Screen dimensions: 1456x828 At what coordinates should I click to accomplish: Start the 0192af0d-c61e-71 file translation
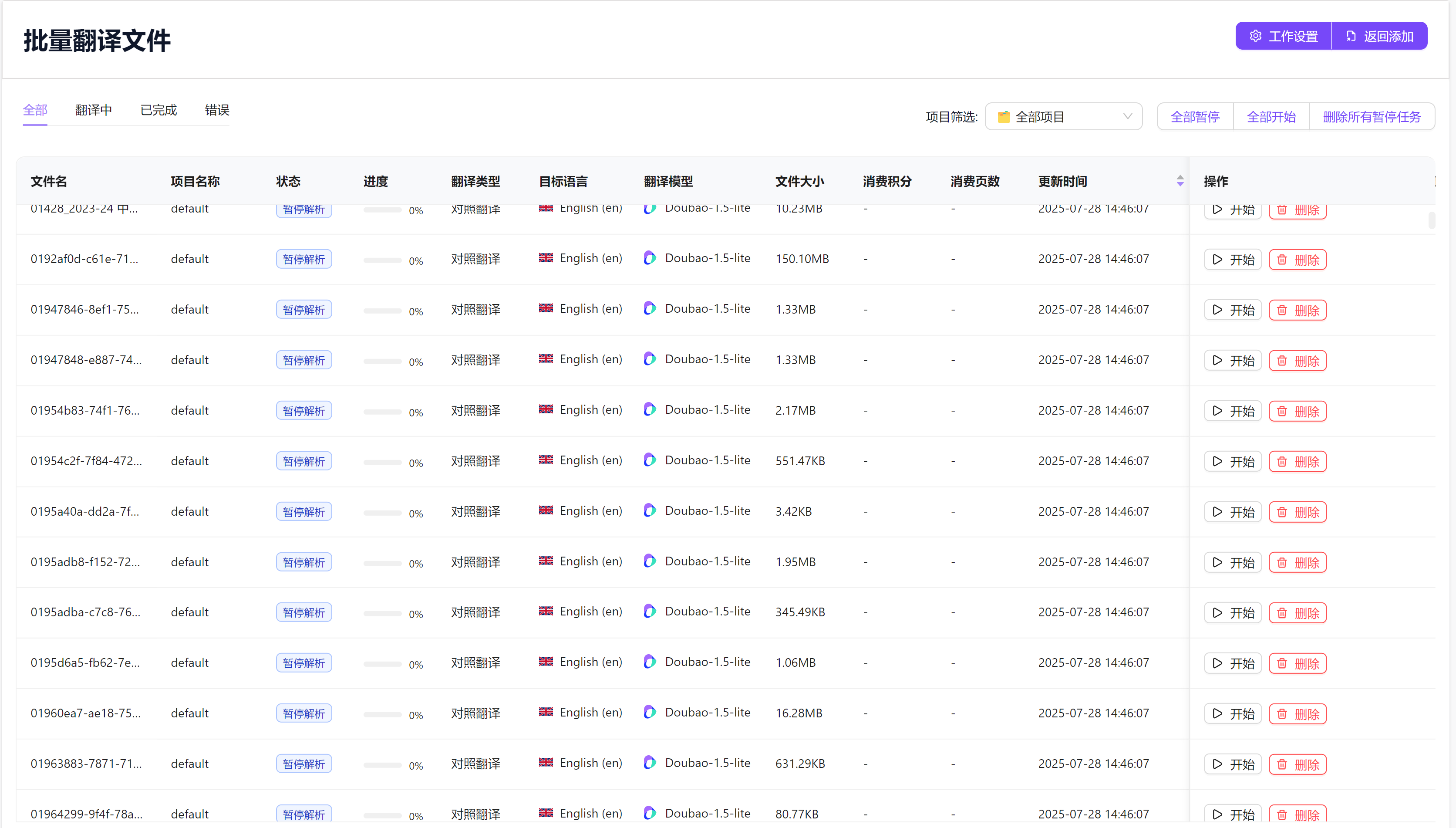pos(1232,260)
